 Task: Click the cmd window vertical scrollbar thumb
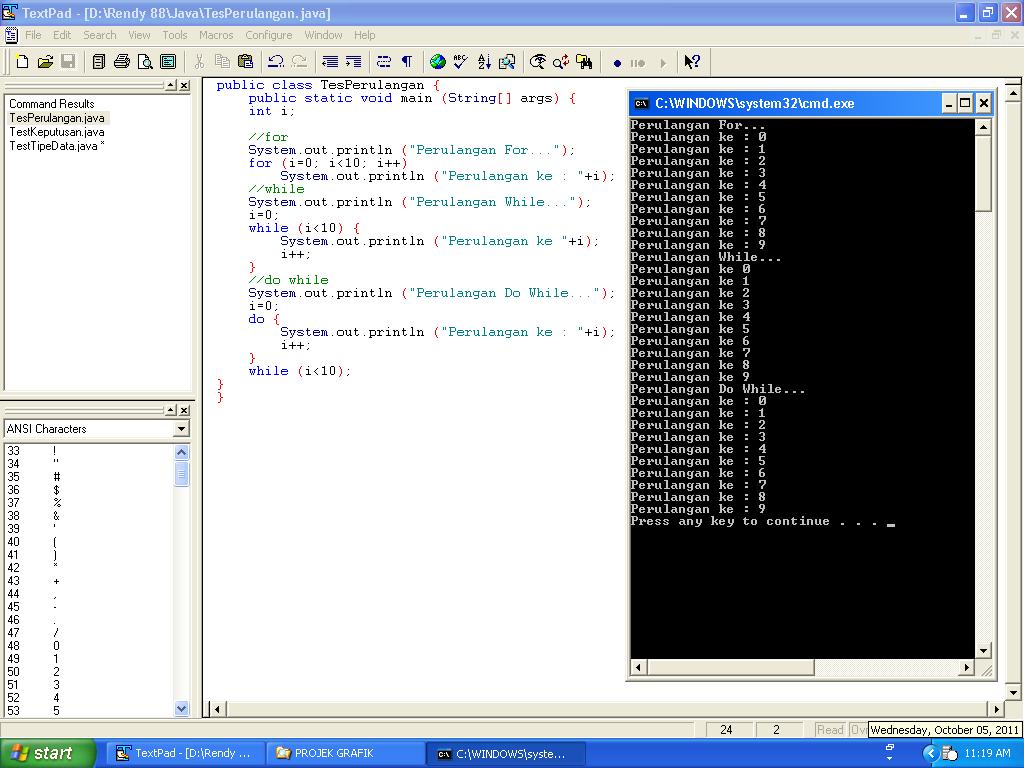pos(983,173)
